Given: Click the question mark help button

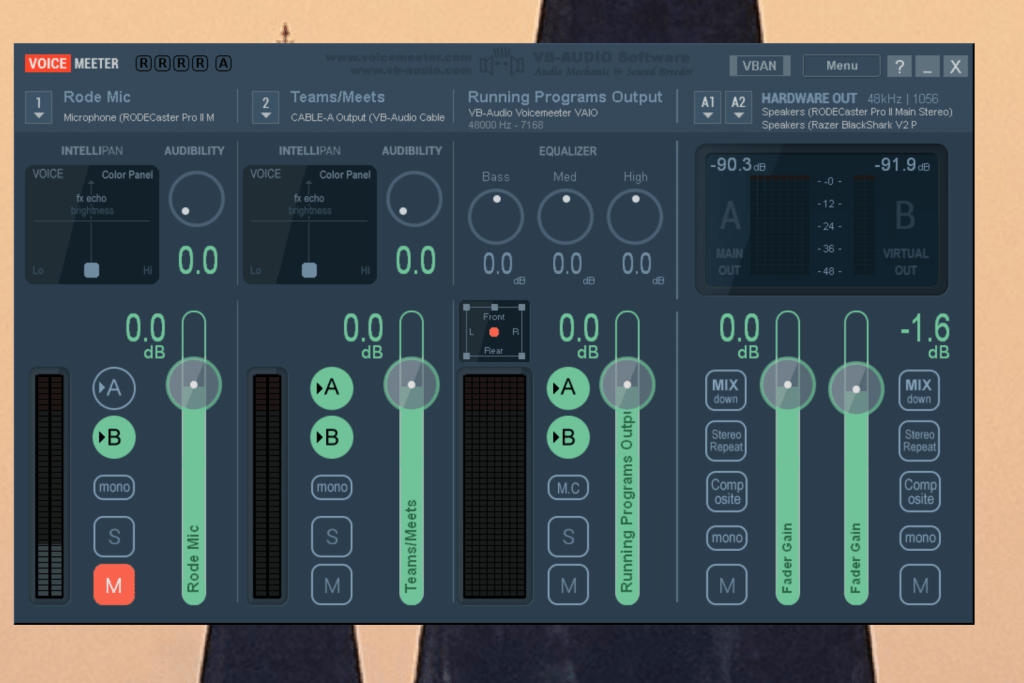Looking at the screenshot, I should (899, 66).
